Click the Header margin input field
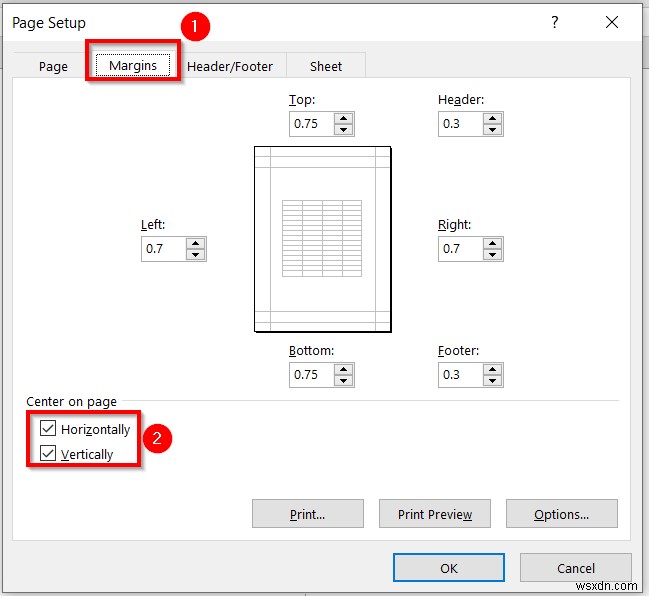The image size is (649, 596). click(461, 124)
